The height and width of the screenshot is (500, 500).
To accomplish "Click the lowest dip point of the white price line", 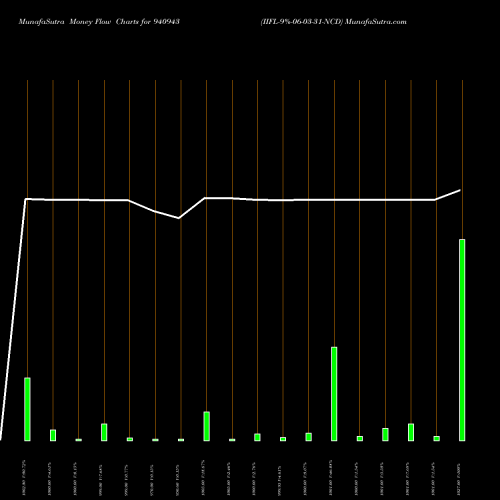I will click(179, 218).
